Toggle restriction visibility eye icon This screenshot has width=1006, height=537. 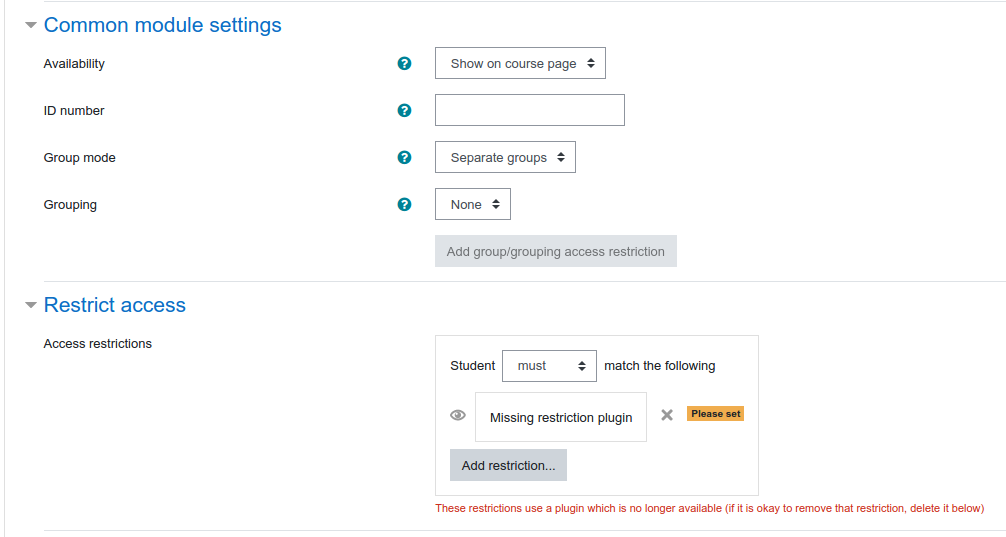point(458,415)
